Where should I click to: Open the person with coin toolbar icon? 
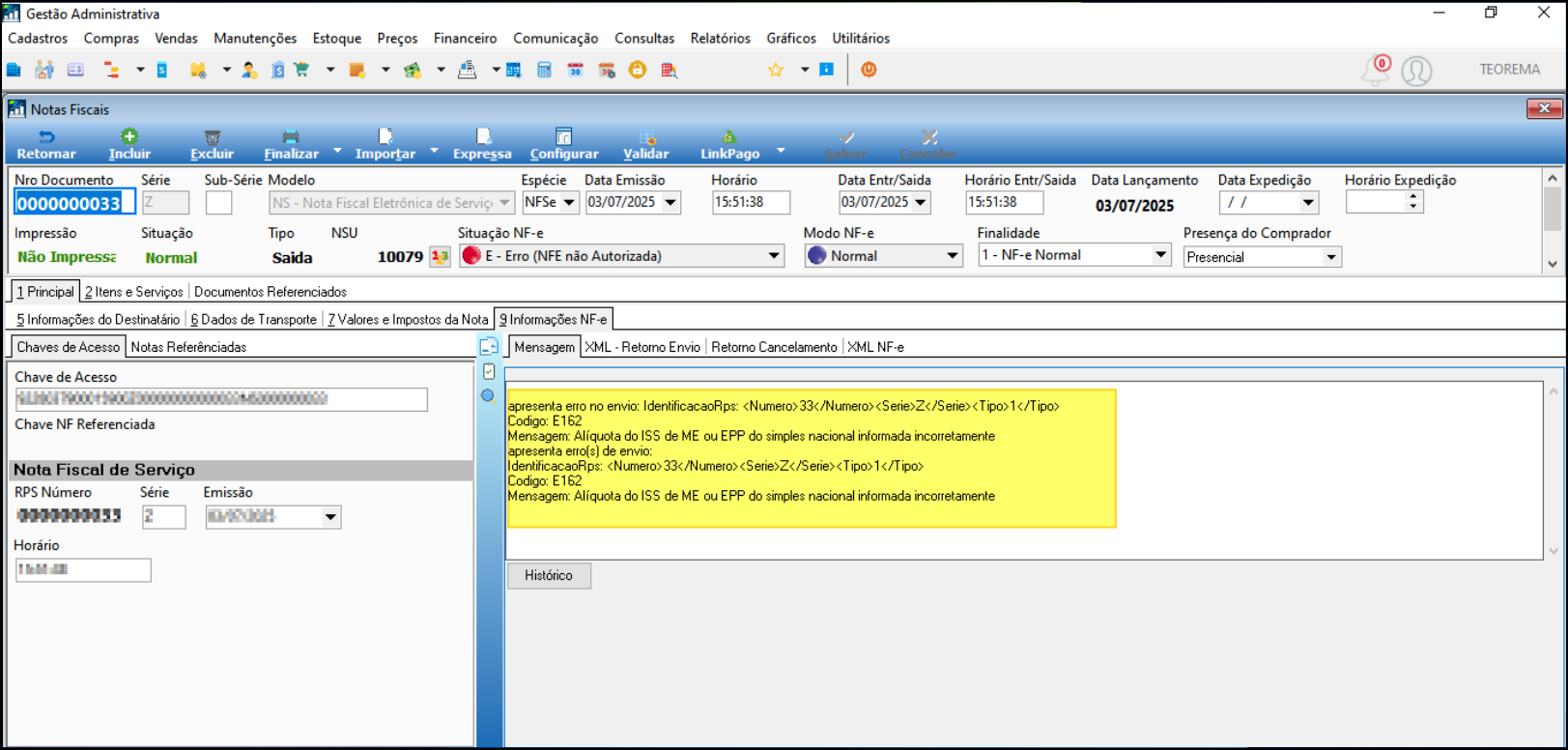point(249,70)
